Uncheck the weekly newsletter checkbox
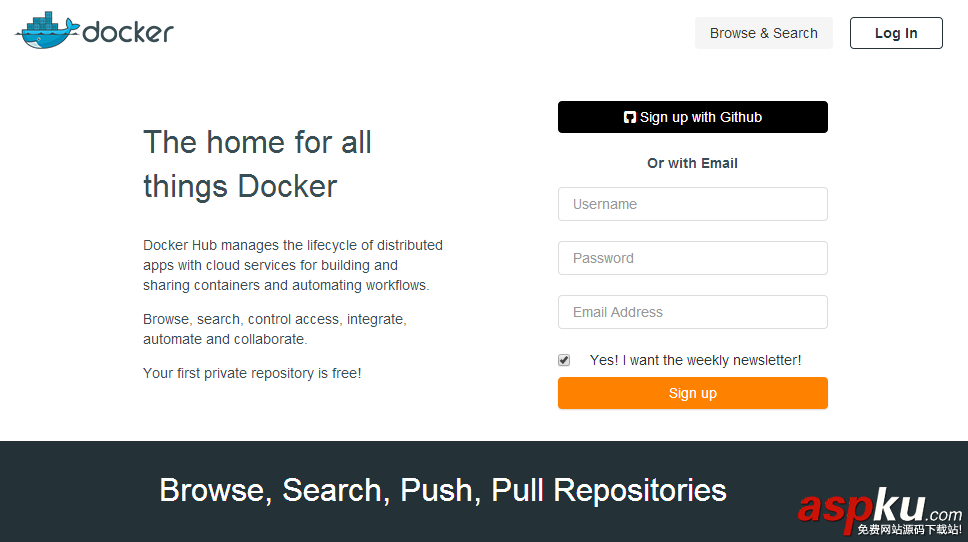 (x=564, y=360)
